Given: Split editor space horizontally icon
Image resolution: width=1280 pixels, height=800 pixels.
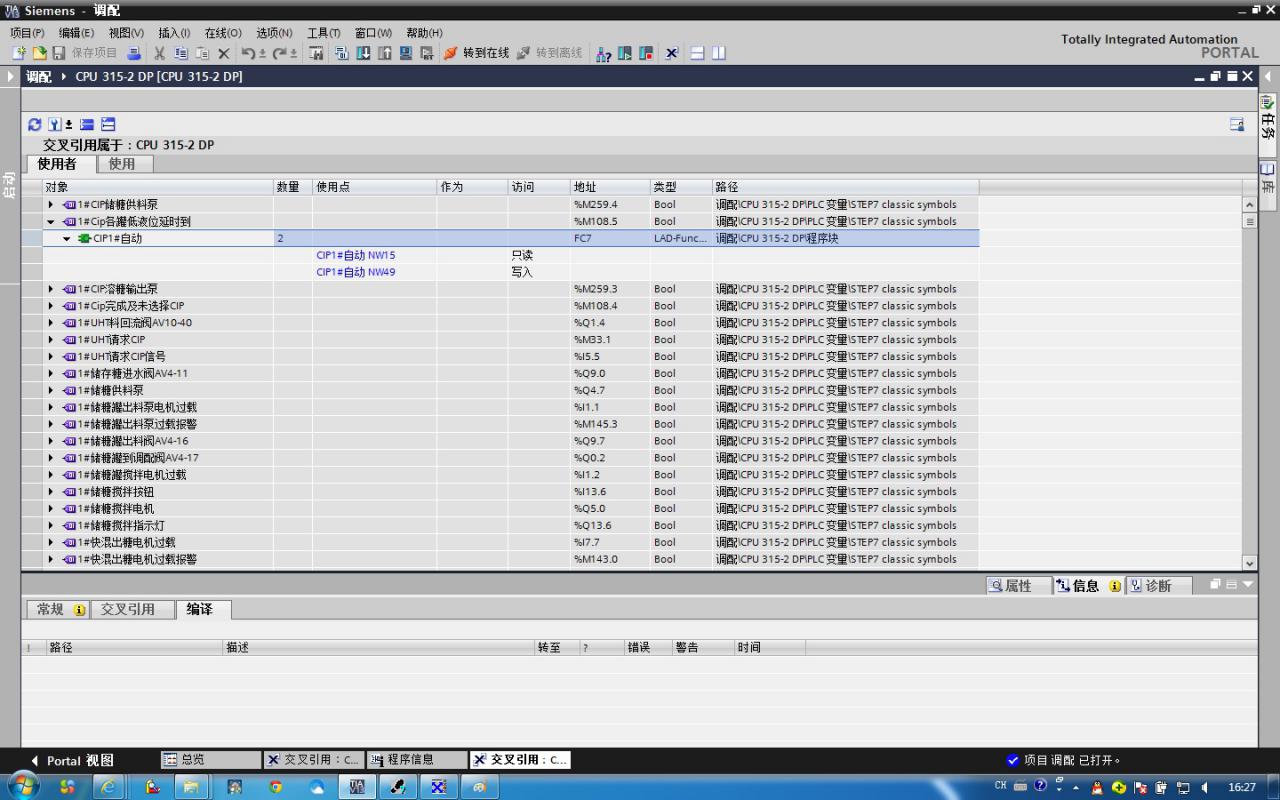Looking at the screenshot, I should pyautogui.click(x=698, y=53).
